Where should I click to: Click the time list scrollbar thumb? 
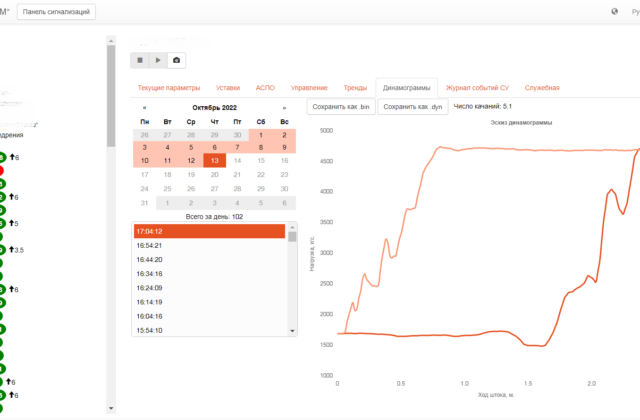tap(292, 237)
